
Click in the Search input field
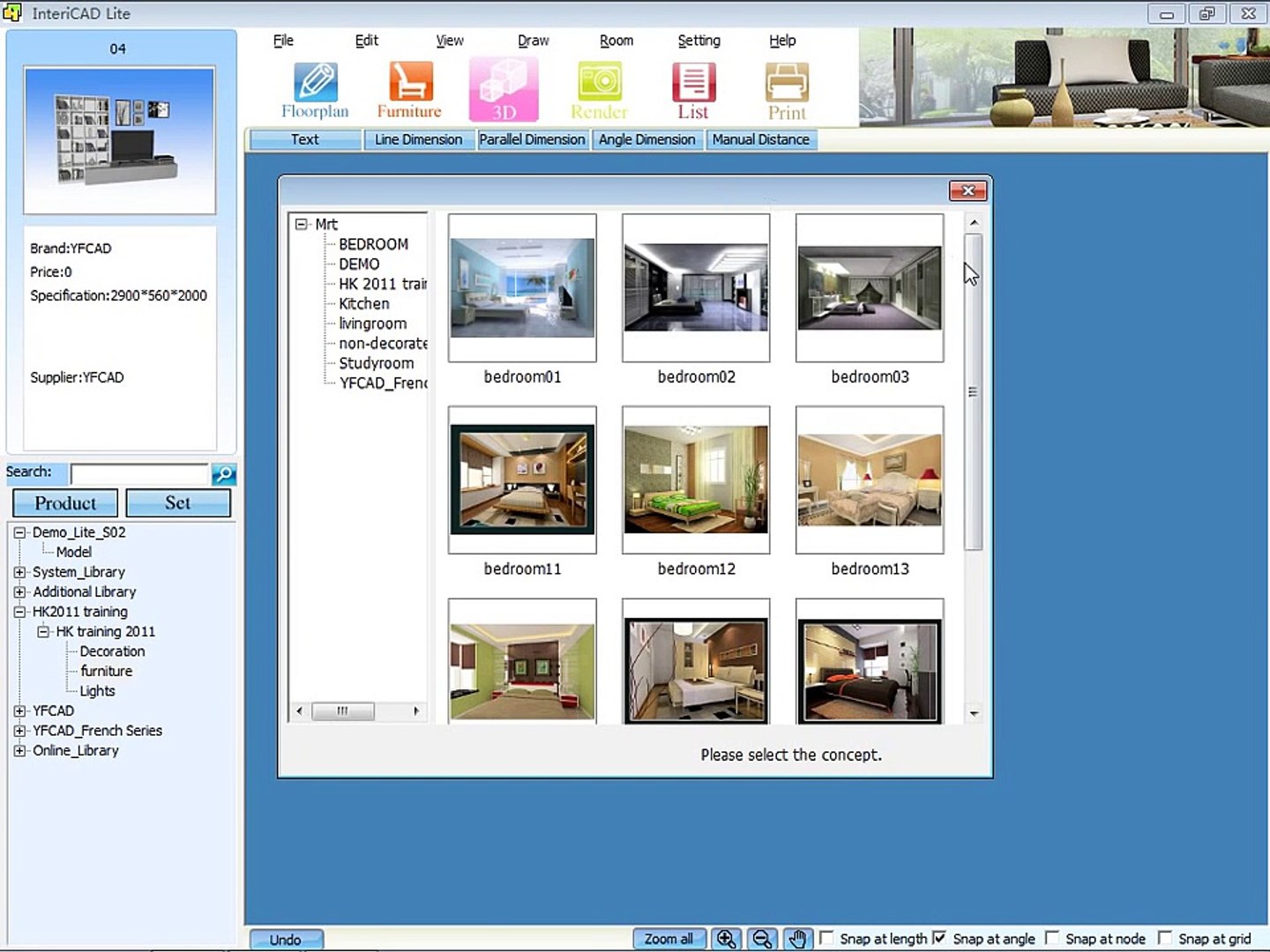pyautogui.click(x=139, y=474)
